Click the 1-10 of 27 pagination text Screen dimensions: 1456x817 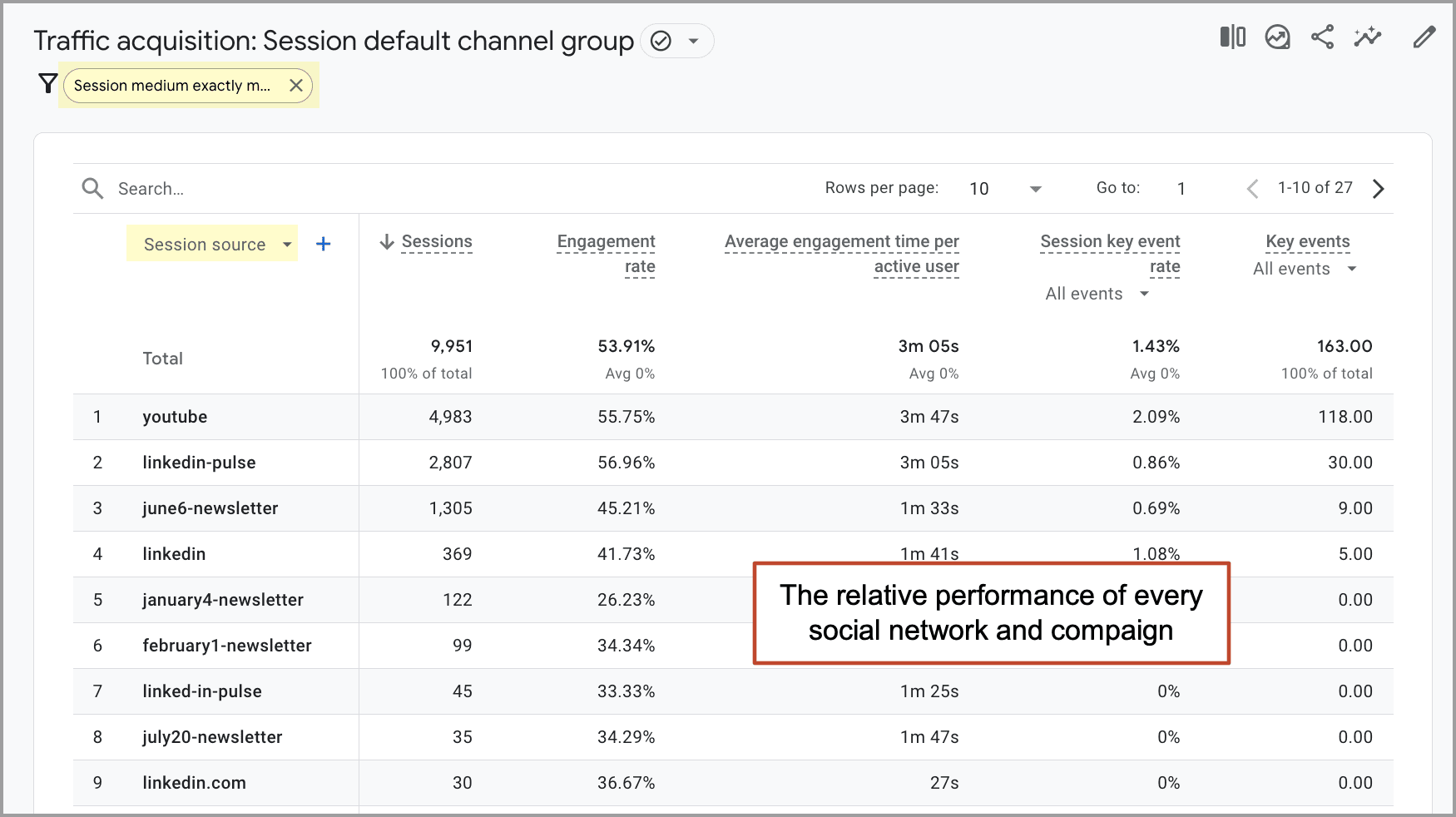point(1315,188)
